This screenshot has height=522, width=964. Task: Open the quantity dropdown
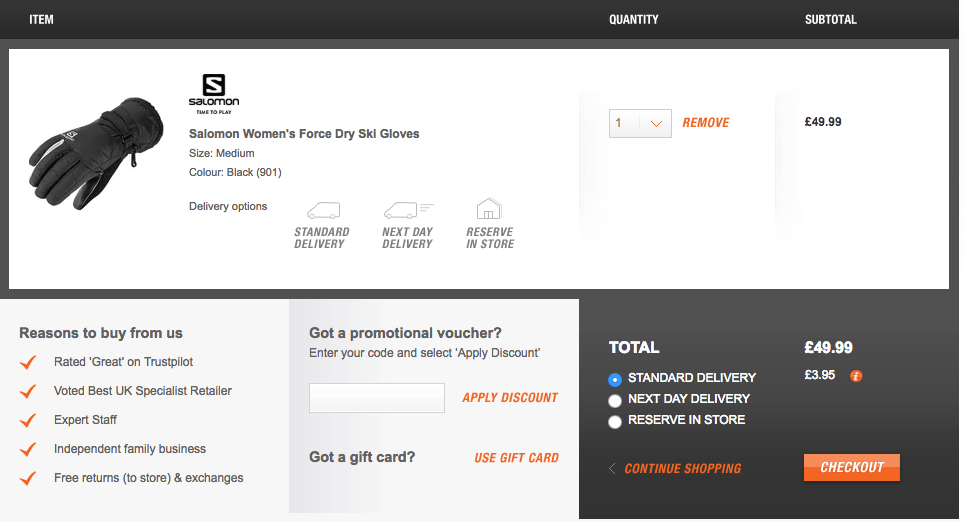(x=640, y=124)
